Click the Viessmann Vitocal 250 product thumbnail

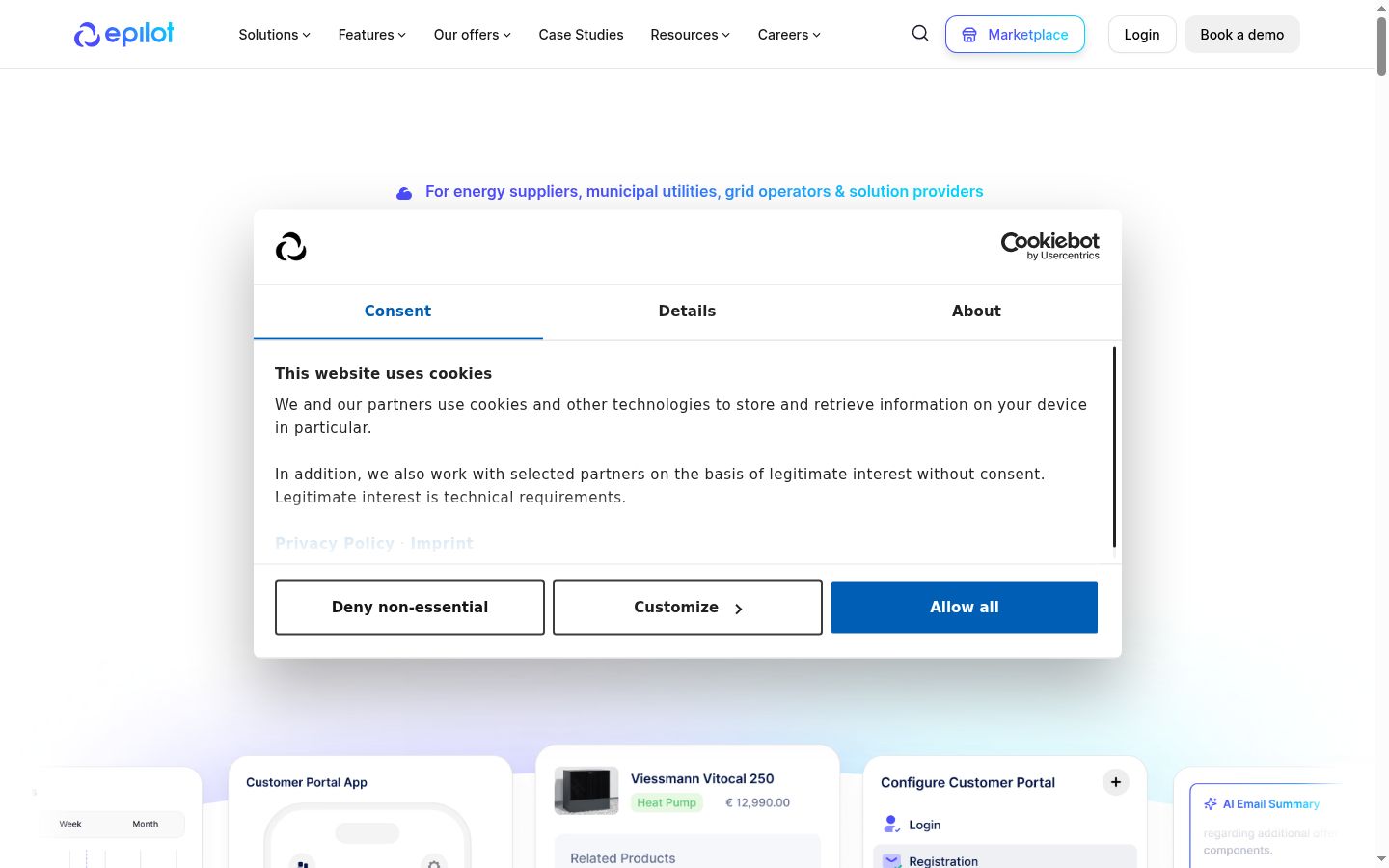click(x=586, y=791)
